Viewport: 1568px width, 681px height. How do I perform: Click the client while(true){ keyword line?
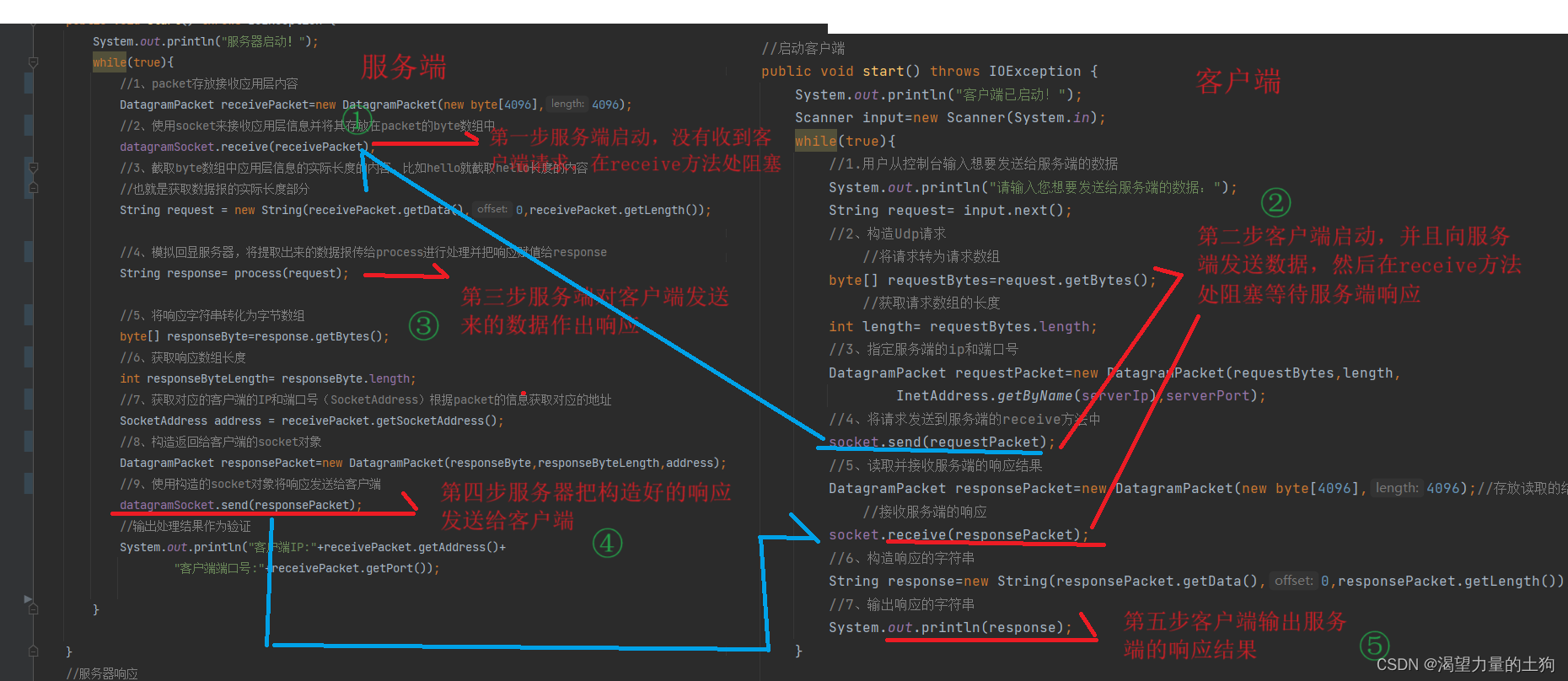point(846,141)
